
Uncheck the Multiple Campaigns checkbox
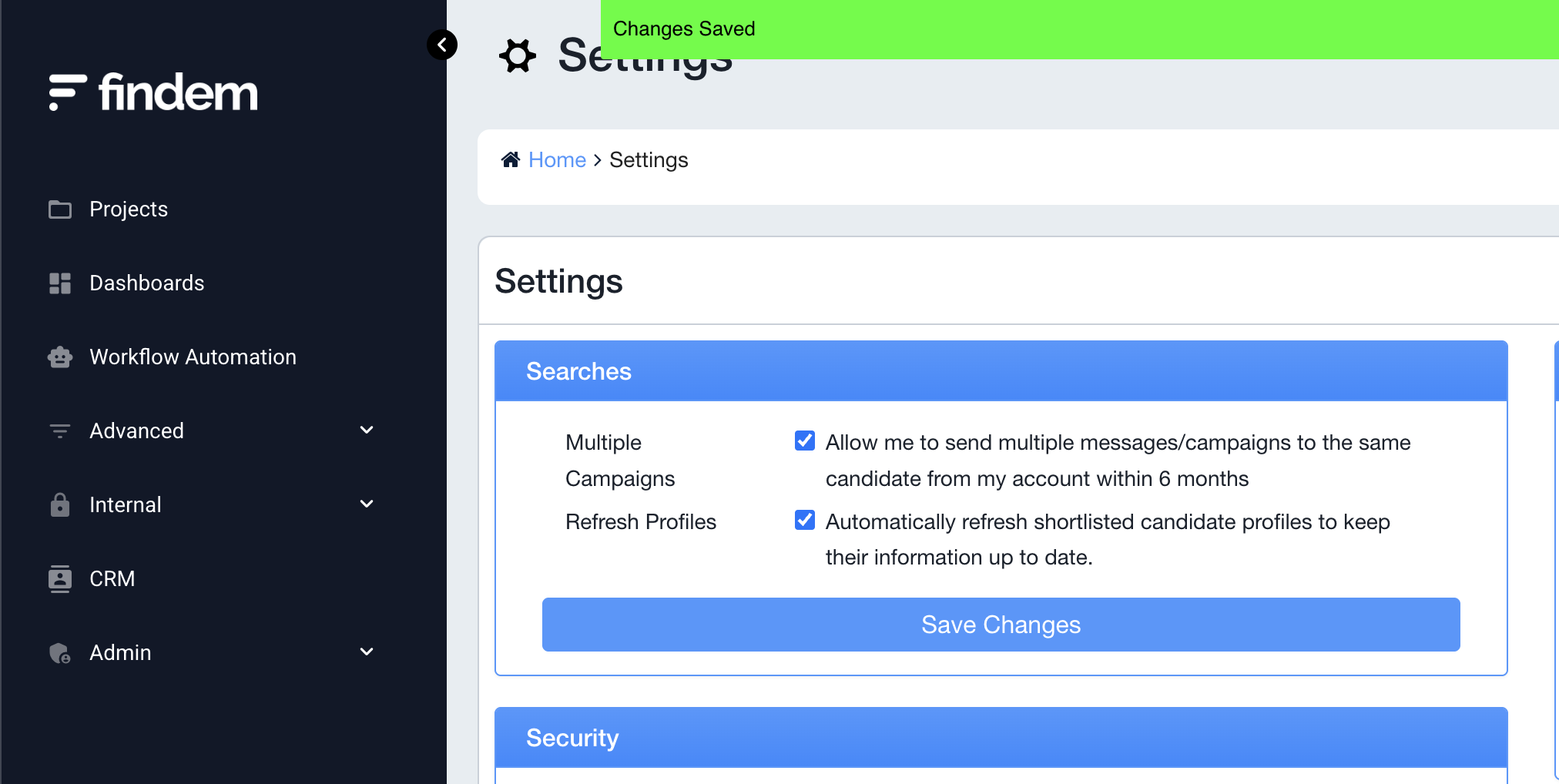(805, 441)
